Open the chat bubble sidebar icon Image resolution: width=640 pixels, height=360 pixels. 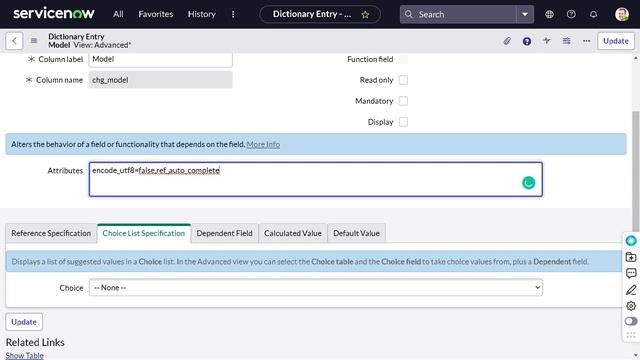click(631, 273)
